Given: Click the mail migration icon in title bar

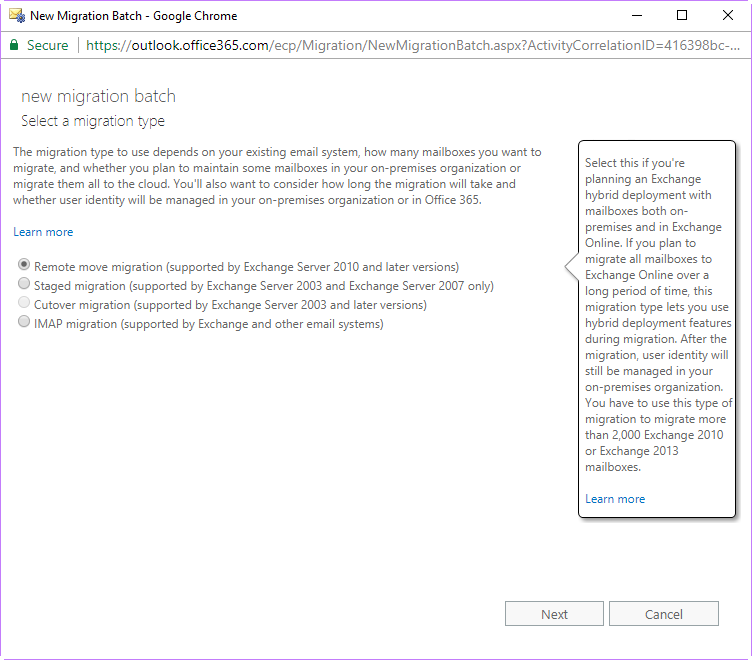Looking at the screenshot, I should coord(17,16).
